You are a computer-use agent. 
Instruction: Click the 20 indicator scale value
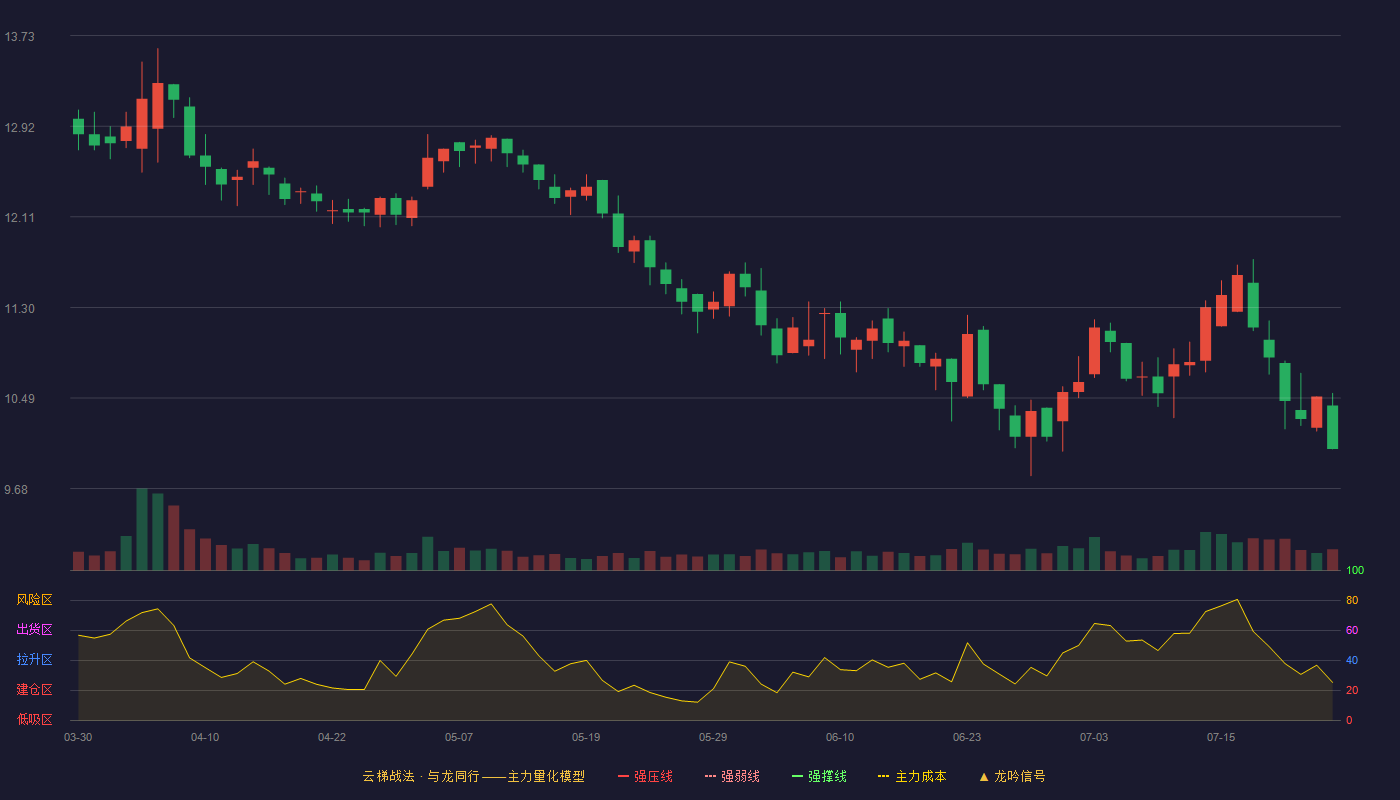1352,690
